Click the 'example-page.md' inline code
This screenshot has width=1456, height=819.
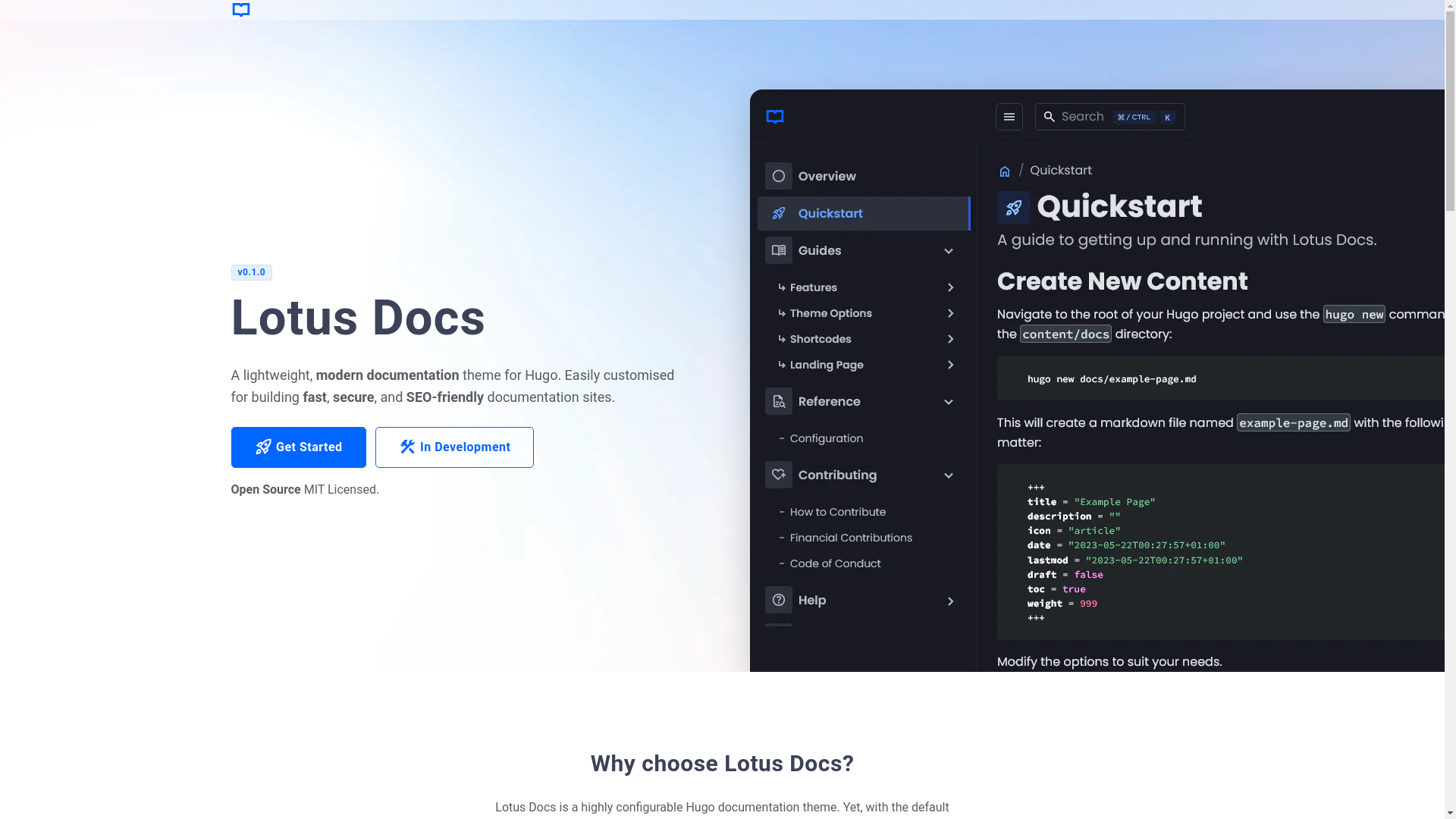(1294, 422)
